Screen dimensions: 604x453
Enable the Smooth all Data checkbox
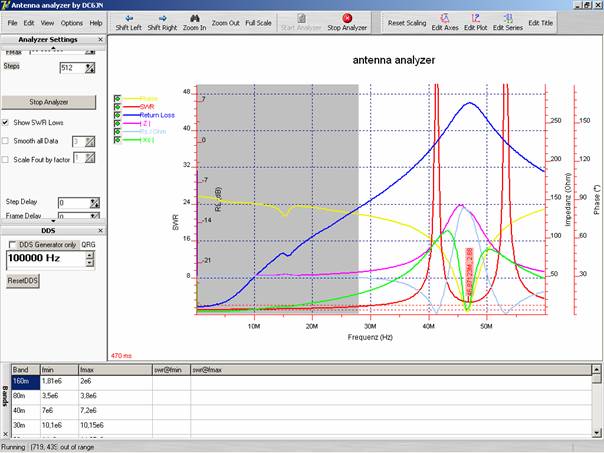point(8,141)
